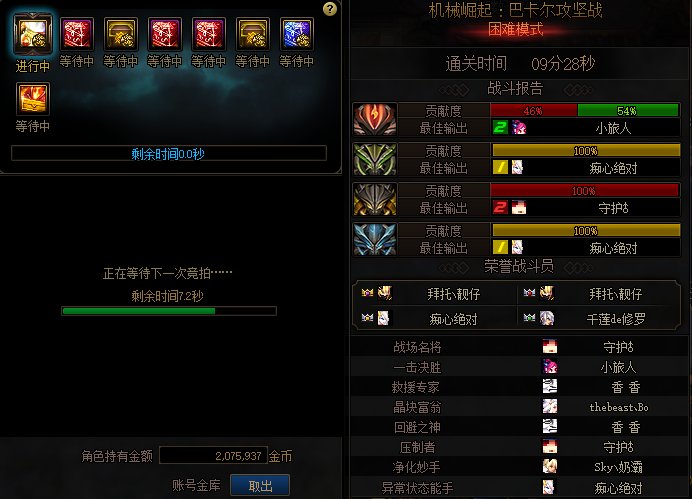Select the auction item marked 进行中

[x=33, y=34]
